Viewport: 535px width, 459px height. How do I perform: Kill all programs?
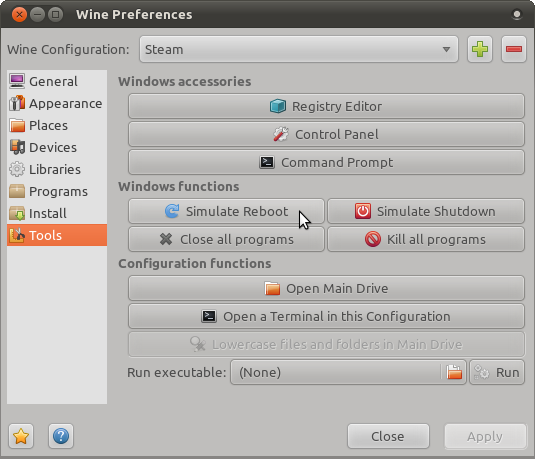tap(426, 239)
